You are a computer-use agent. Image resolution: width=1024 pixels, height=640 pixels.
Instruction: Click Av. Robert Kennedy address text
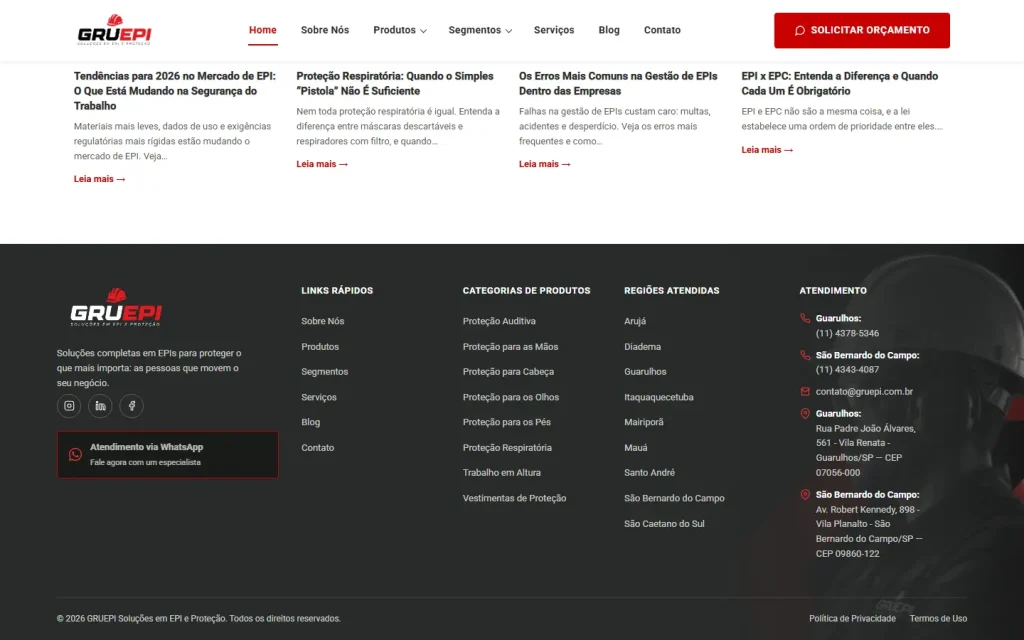[869, 532]
